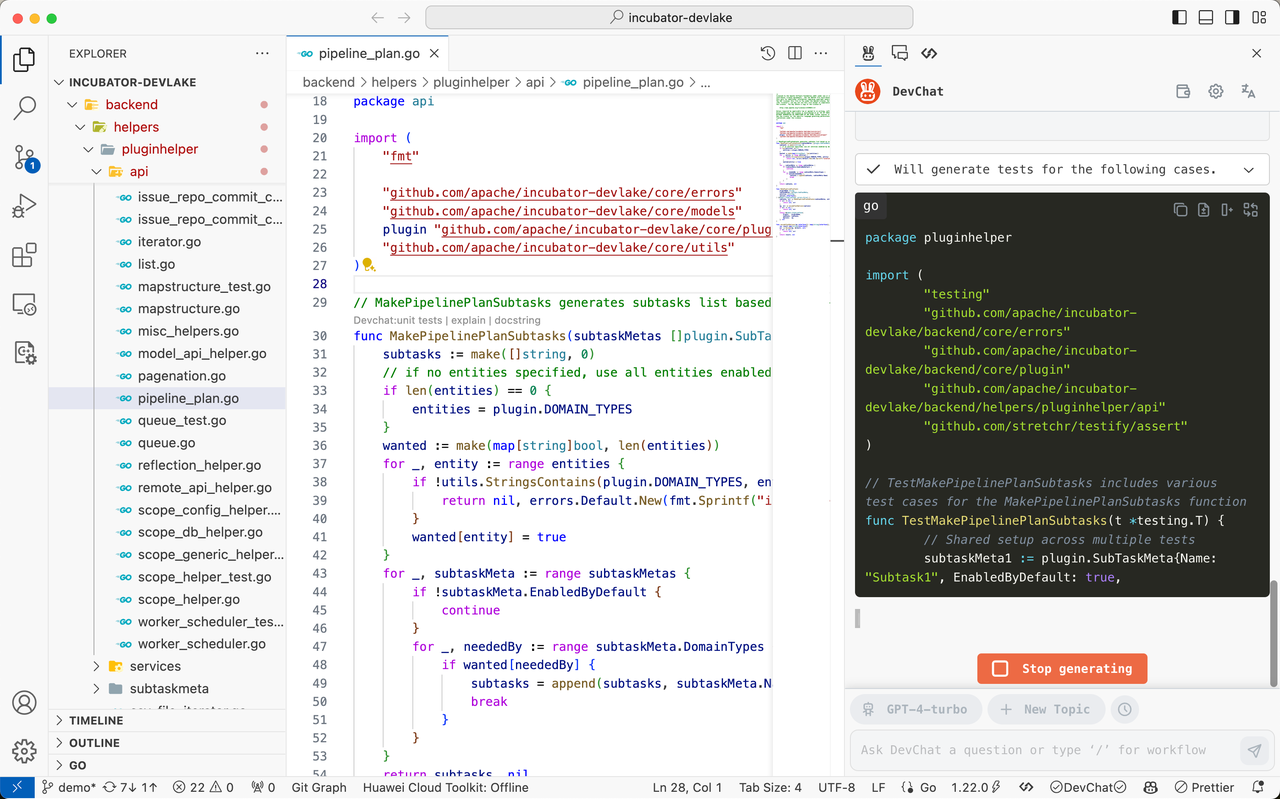Screen dimensions: 1280x799
Task: Click backend in the breadcrumb
Action: (x=329, y=82)
